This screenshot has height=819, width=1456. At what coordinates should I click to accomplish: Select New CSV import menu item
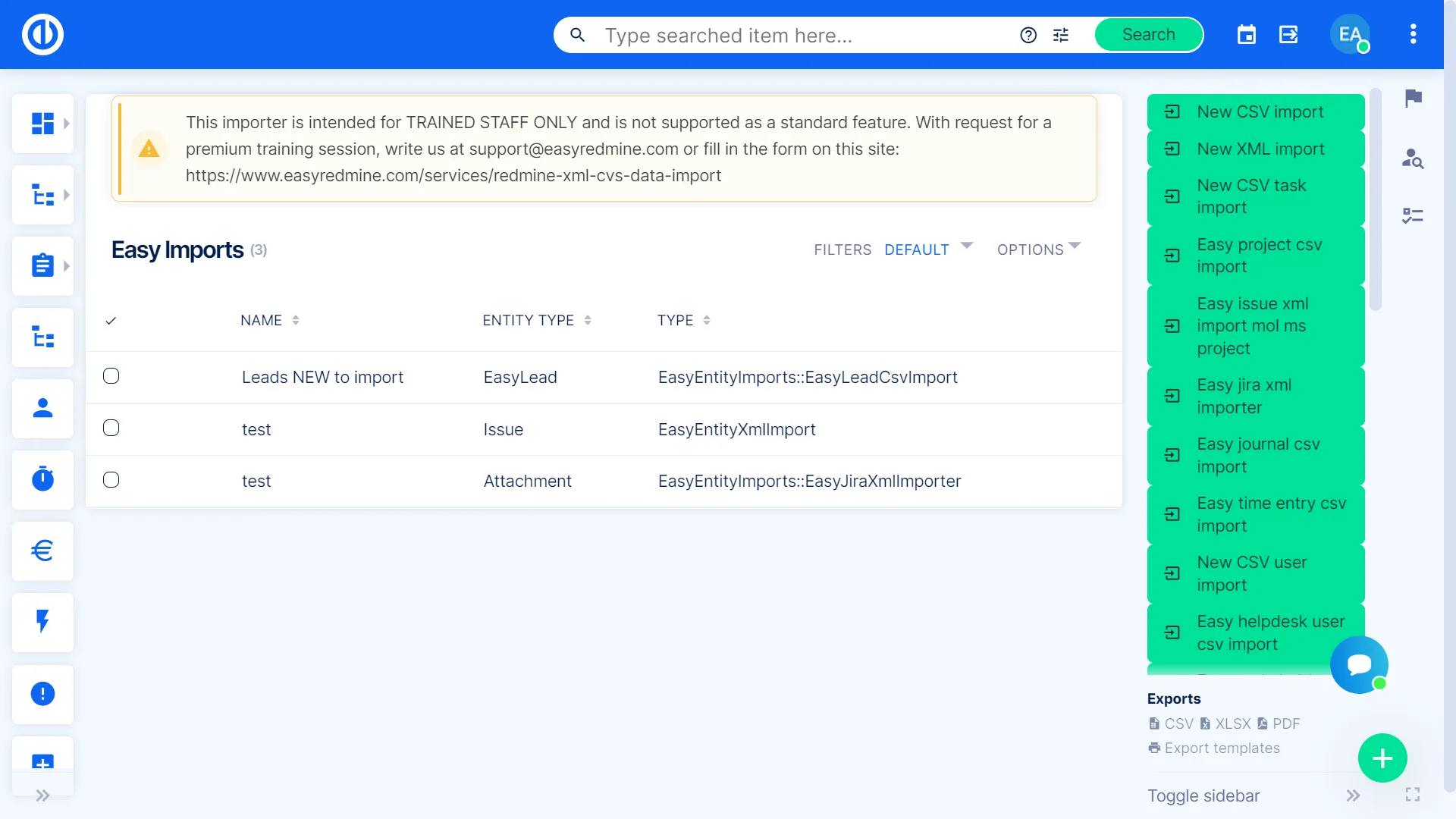pyautogui.click(x=1260, y=112)
